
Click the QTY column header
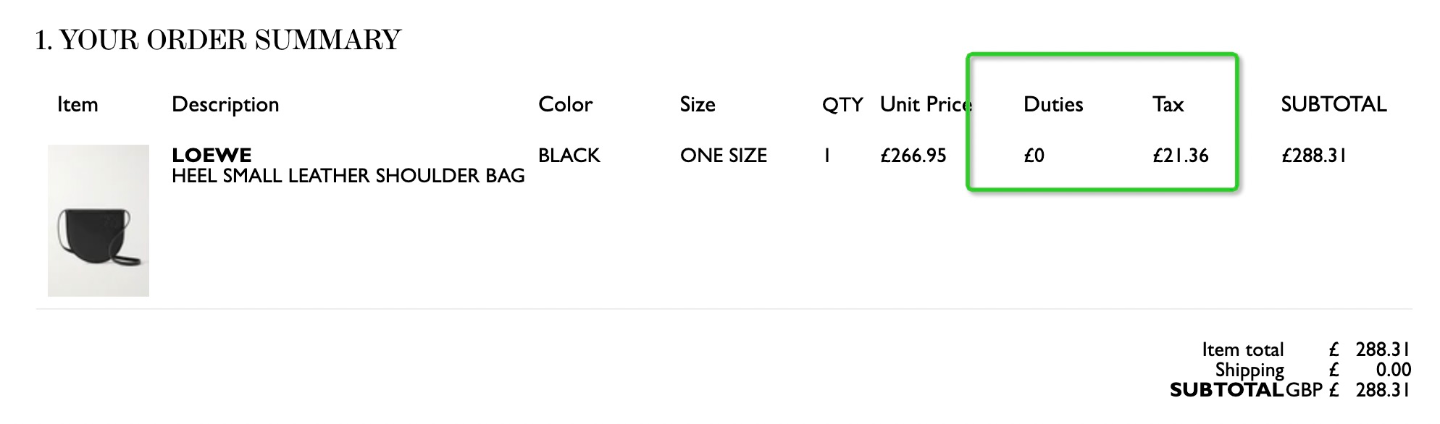click(842, 104)
